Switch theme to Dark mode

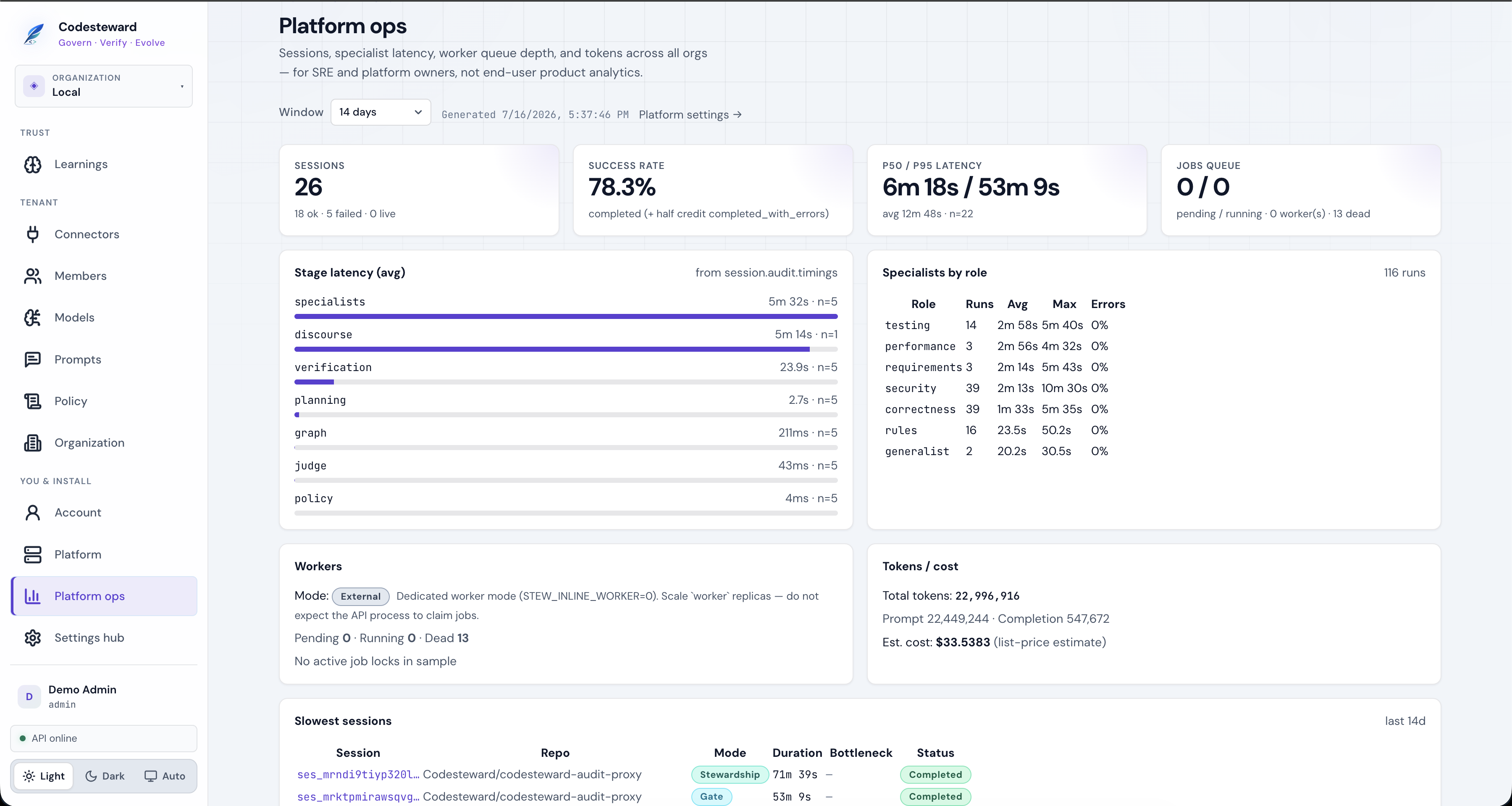105,776
